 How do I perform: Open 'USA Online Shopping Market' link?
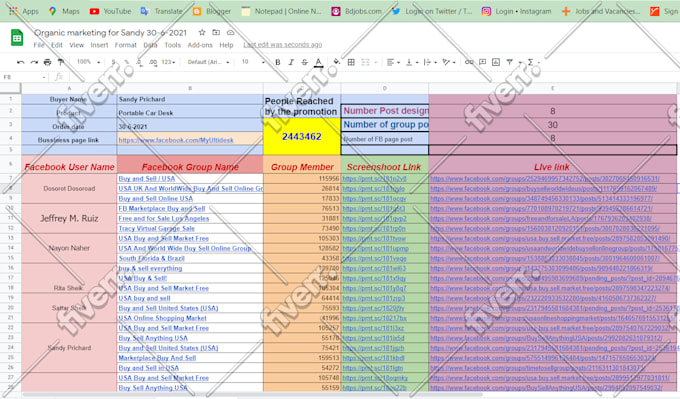[163, 318]
